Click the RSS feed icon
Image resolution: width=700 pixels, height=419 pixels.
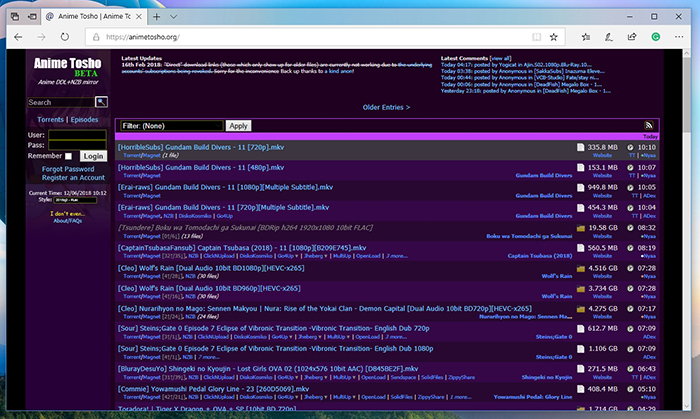coord(649,125)
